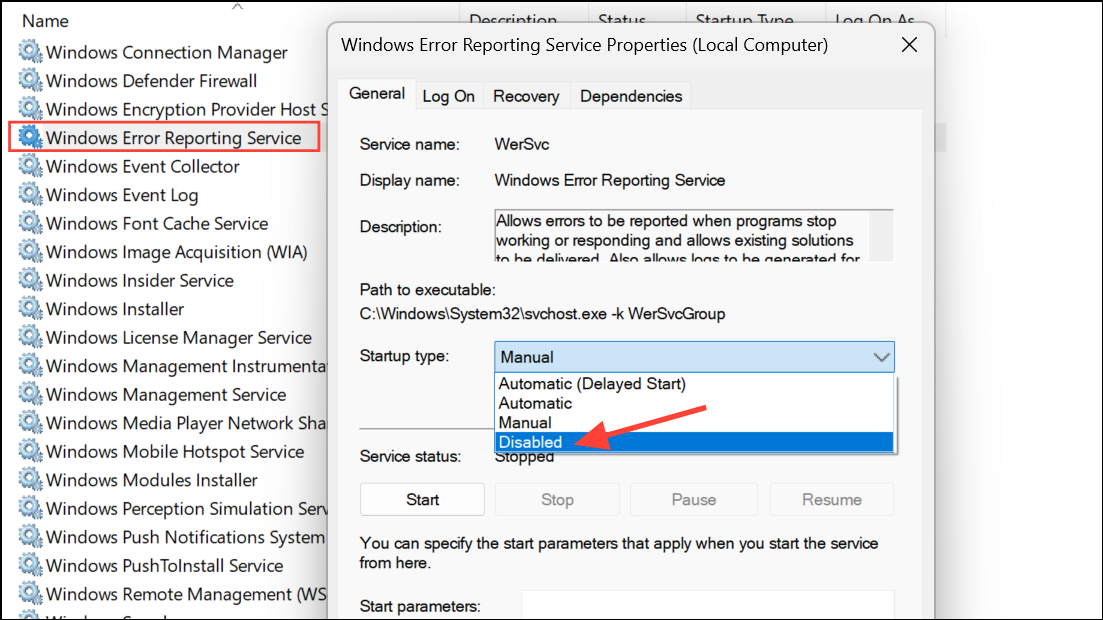Click the greyed-out Pause button
Screen dimensions: 1103x620
click(x=694, y=500)
